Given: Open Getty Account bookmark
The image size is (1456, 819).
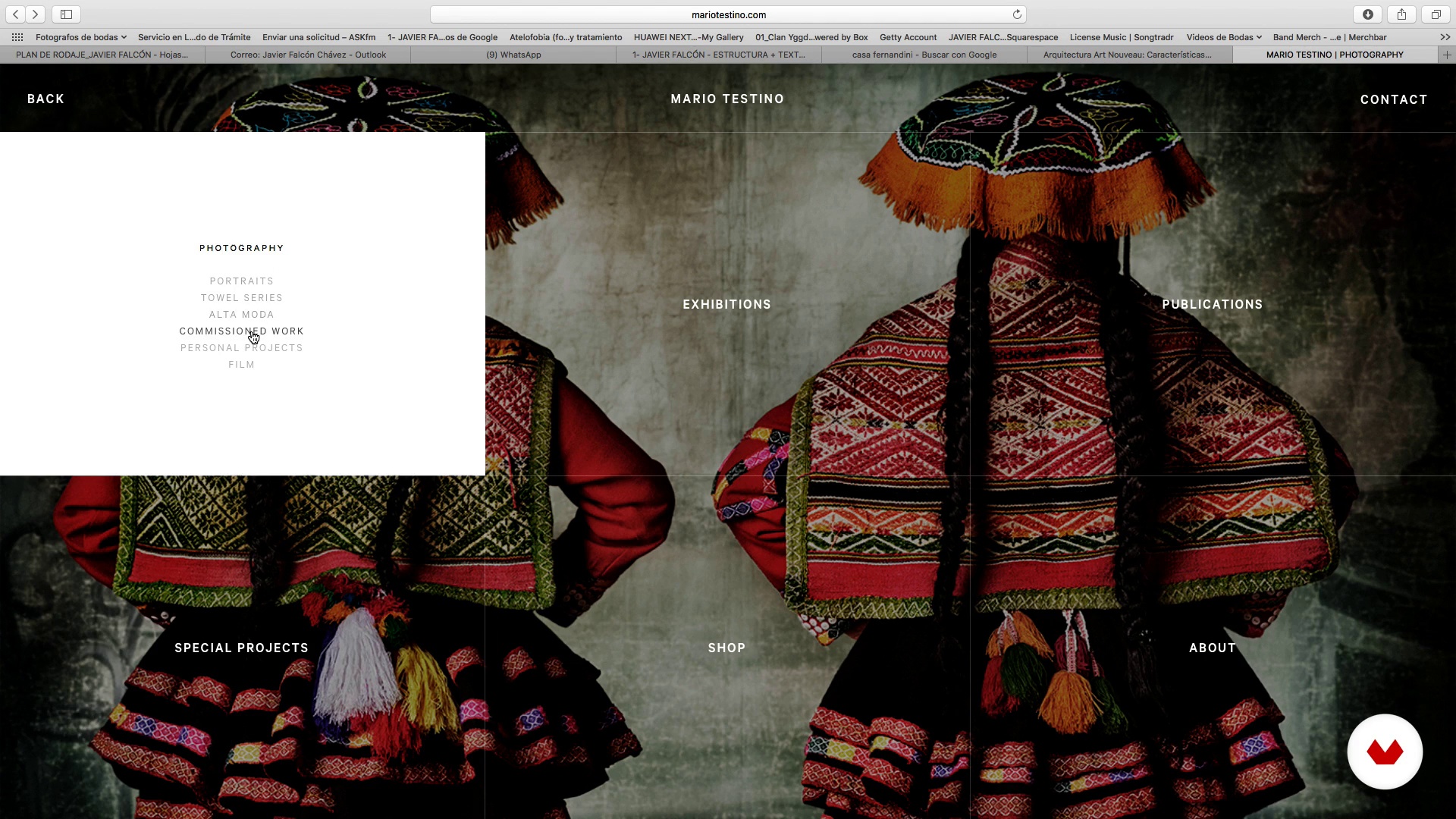Looking at the screenshot, I should (x=908, y=37).
